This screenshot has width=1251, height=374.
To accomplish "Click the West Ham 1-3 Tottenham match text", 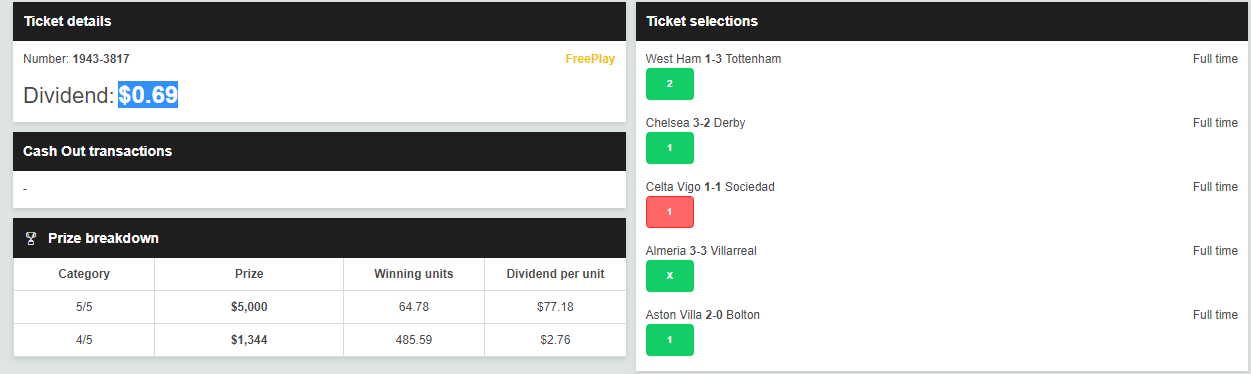I will [713, 59].
